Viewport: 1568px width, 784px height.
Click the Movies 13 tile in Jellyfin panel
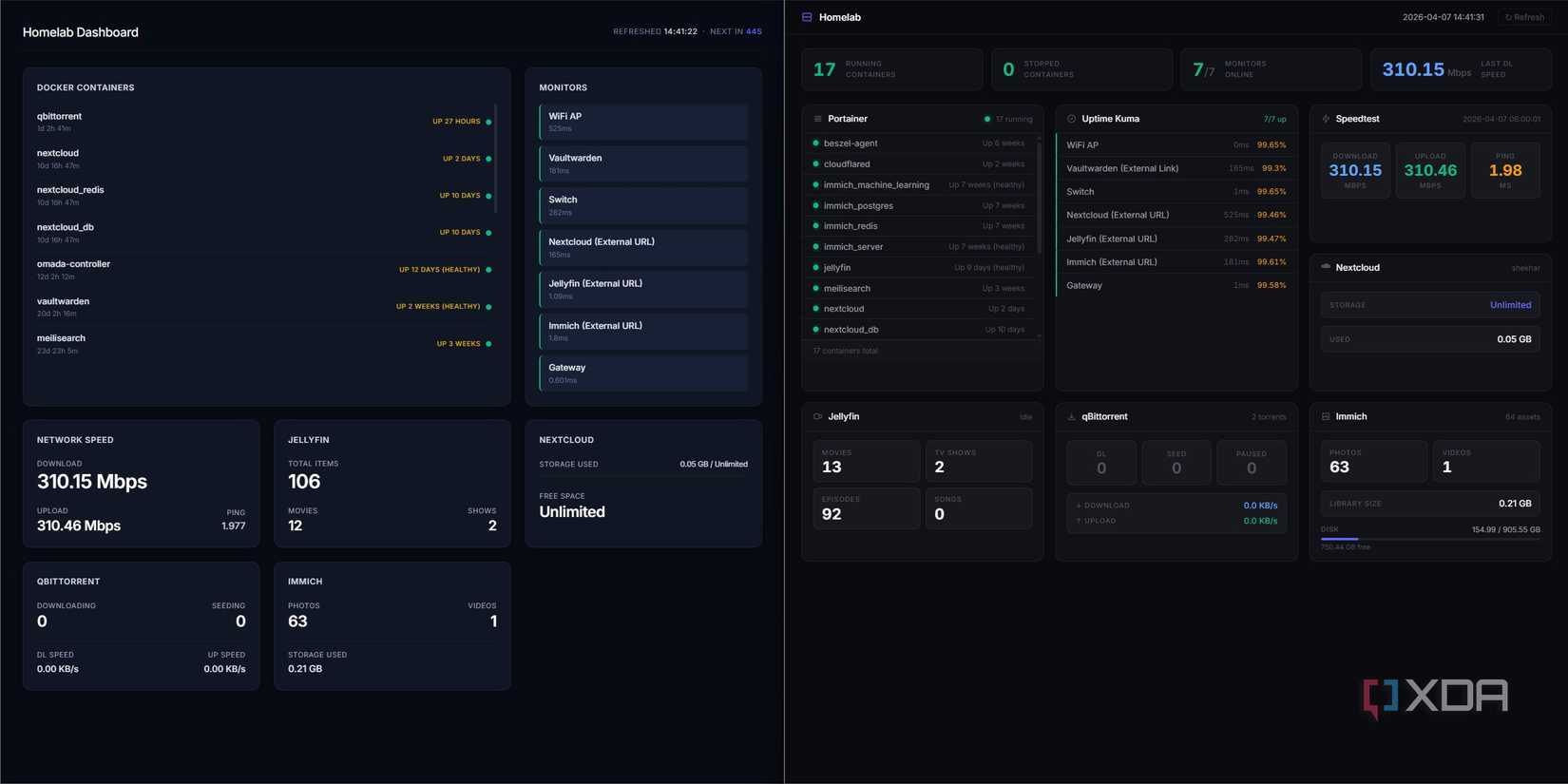pos(867,461)
